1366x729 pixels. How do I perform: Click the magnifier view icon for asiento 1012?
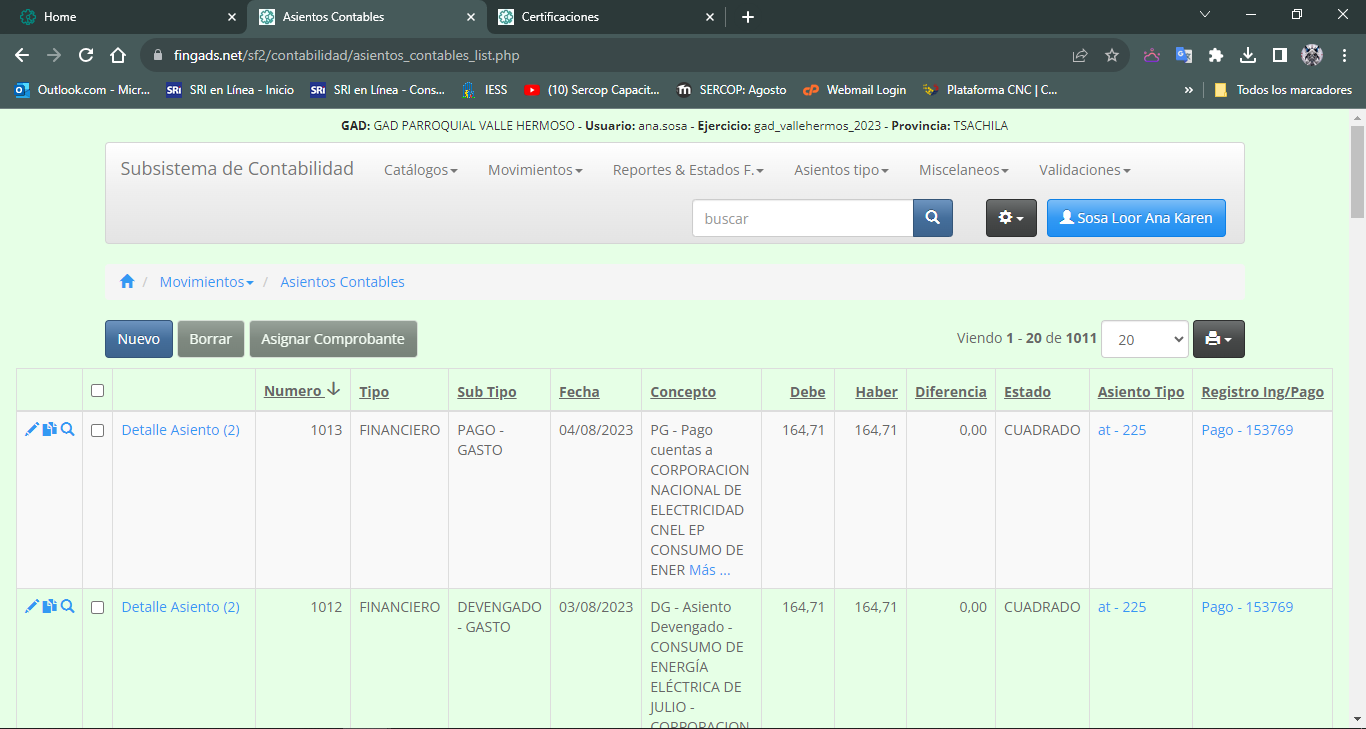point(67,607)
